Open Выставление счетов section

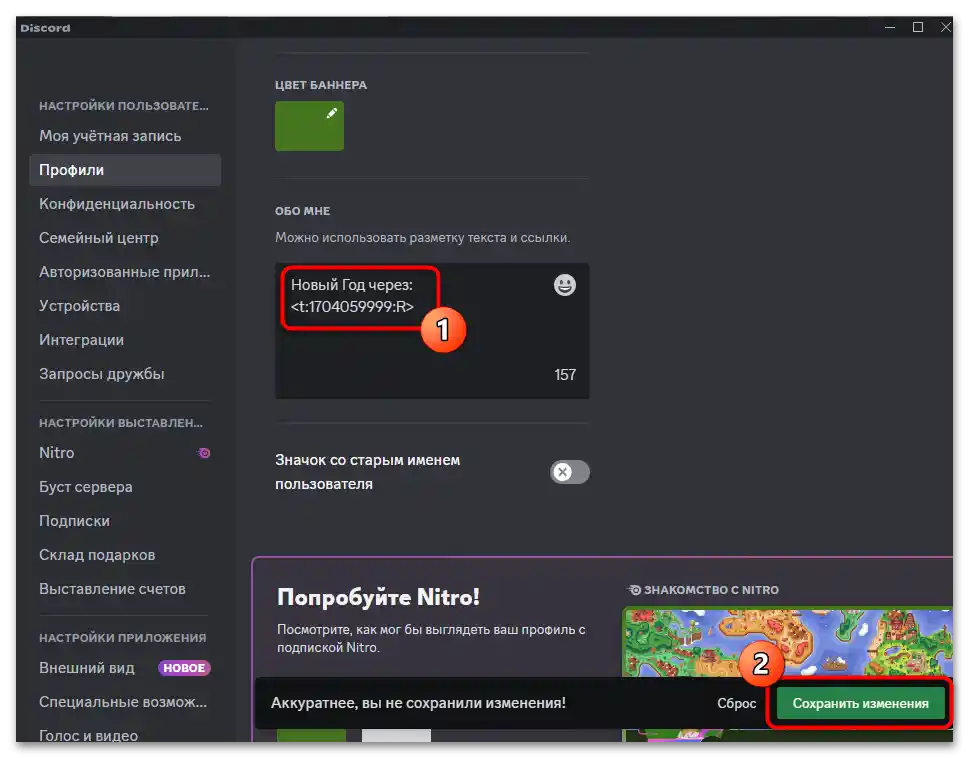[x=125, y=589]
